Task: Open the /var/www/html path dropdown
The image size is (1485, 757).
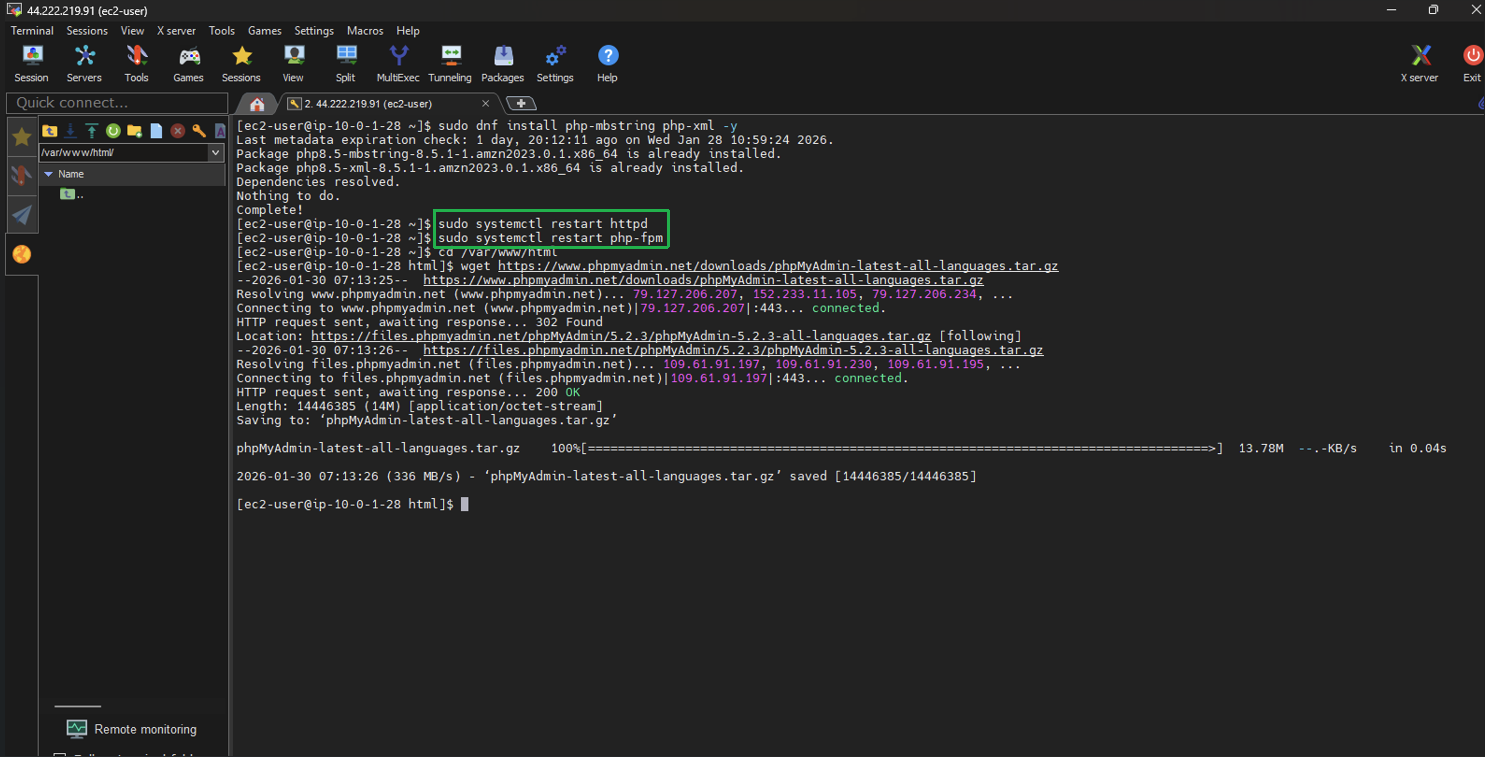Action: pos(217,153)
